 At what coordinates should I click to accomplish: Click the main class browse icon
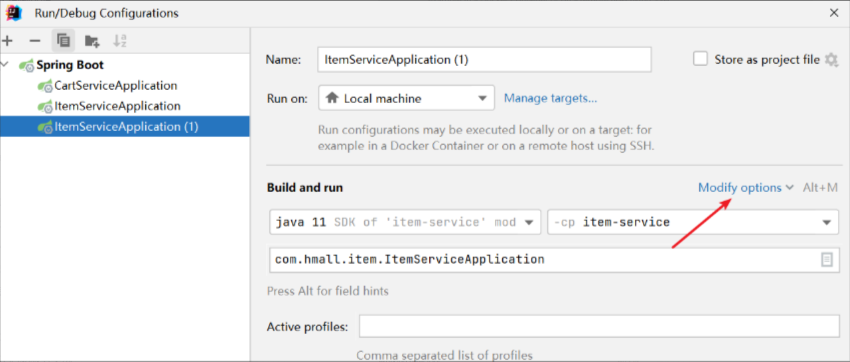tap(827, 260)
